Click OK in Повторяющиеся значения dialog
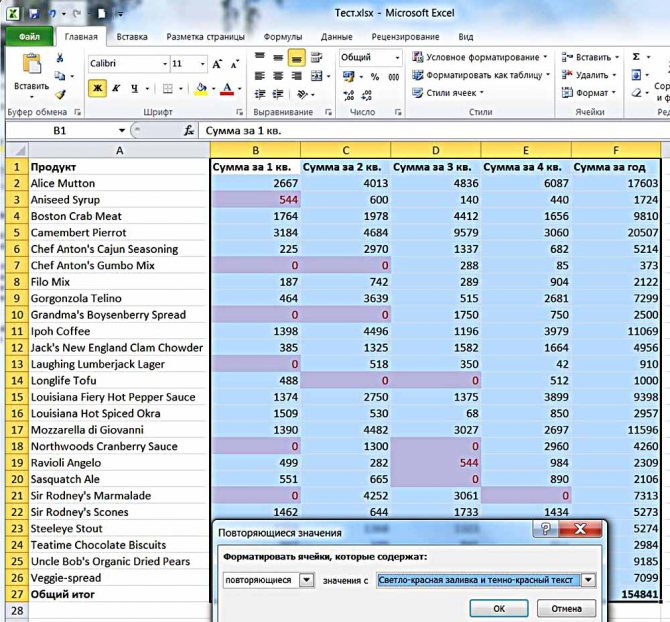Screen dimensions: 670x622 (499, 608)
